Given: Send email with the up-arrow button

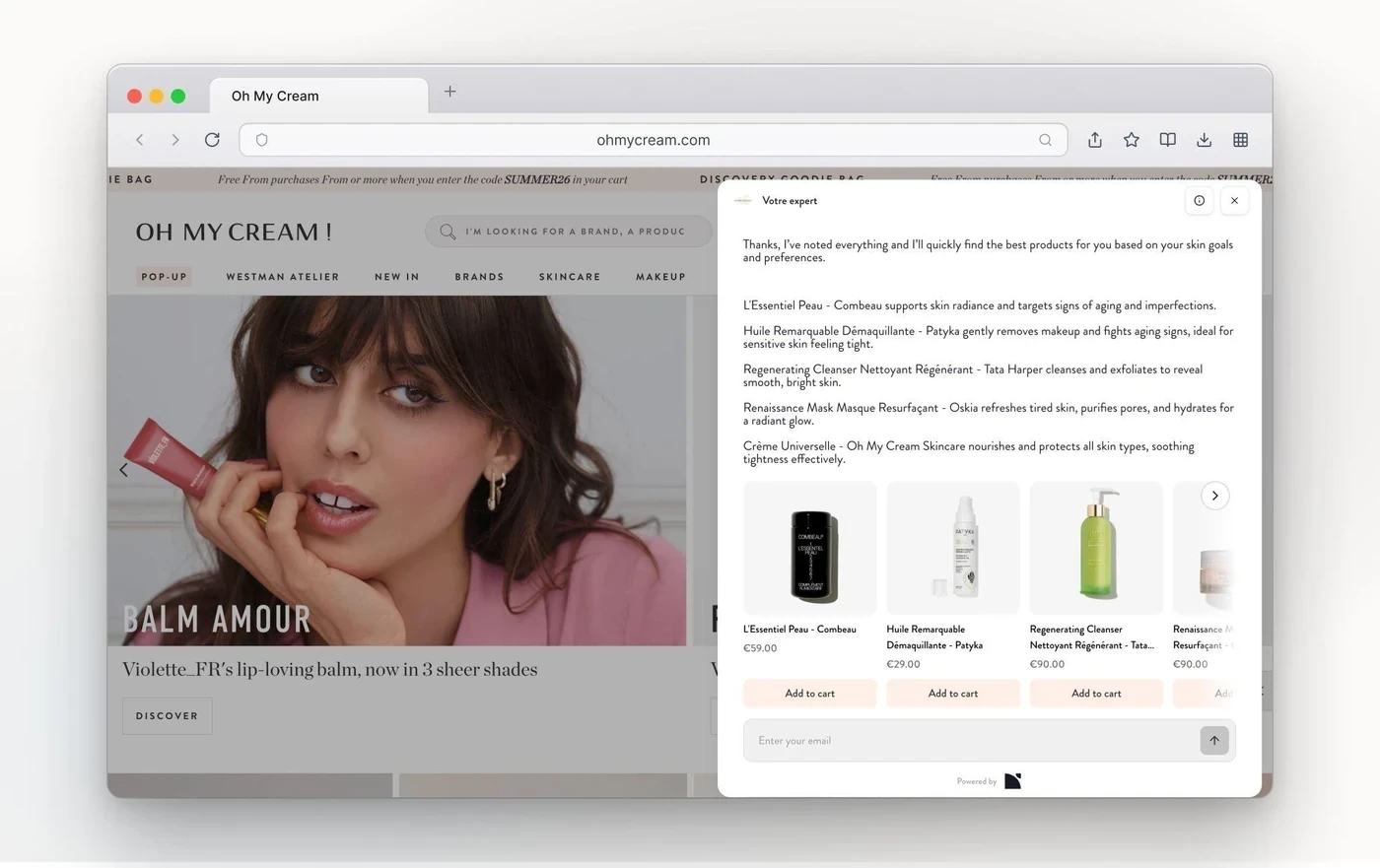Looking at the screenshot, I should pyautogui.click(x=1214, y=741).
